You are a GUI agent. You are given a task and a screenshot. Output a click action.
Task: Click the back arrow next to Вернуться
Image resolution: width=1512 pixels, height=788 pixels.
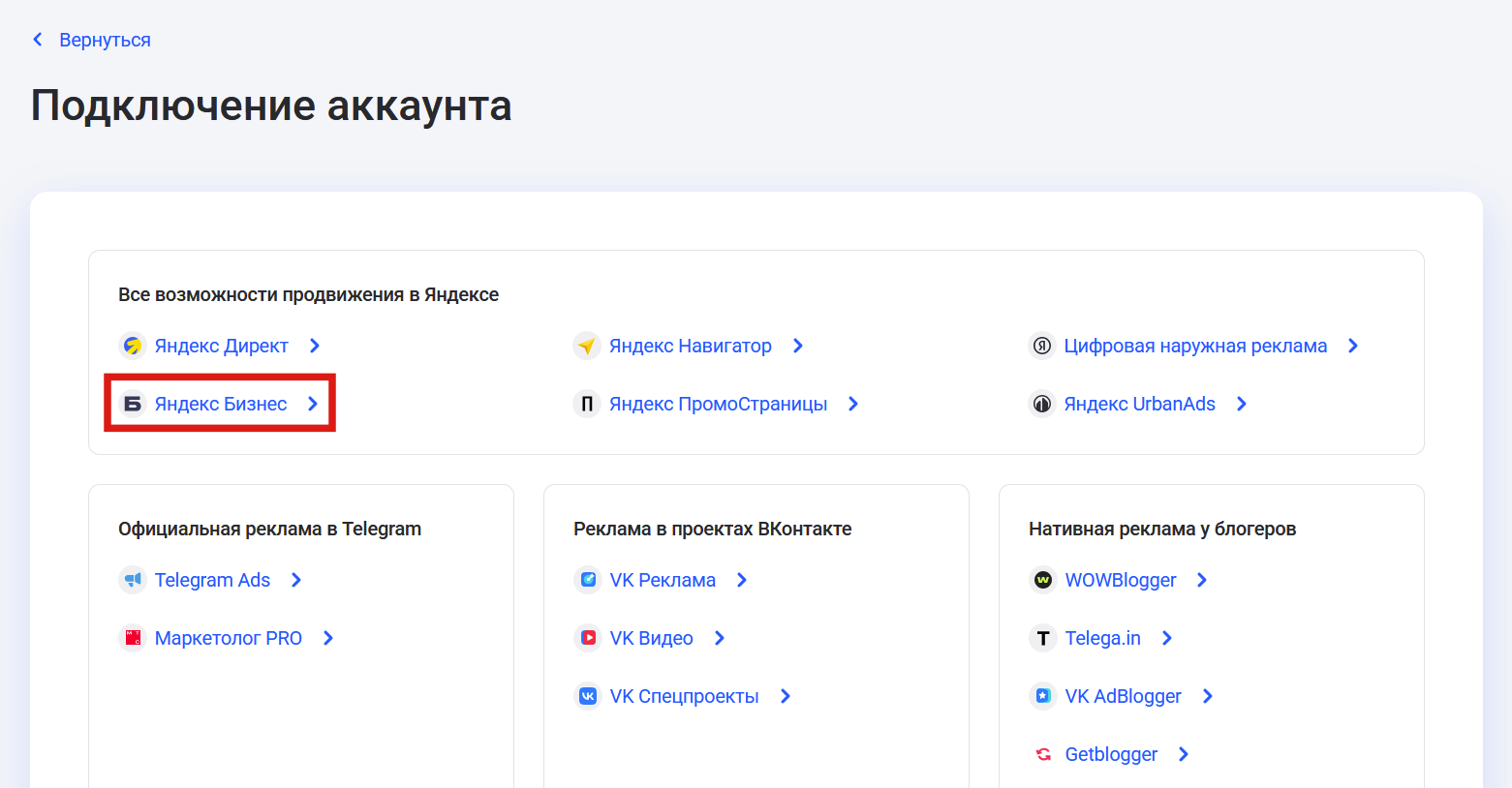point(38,40)
